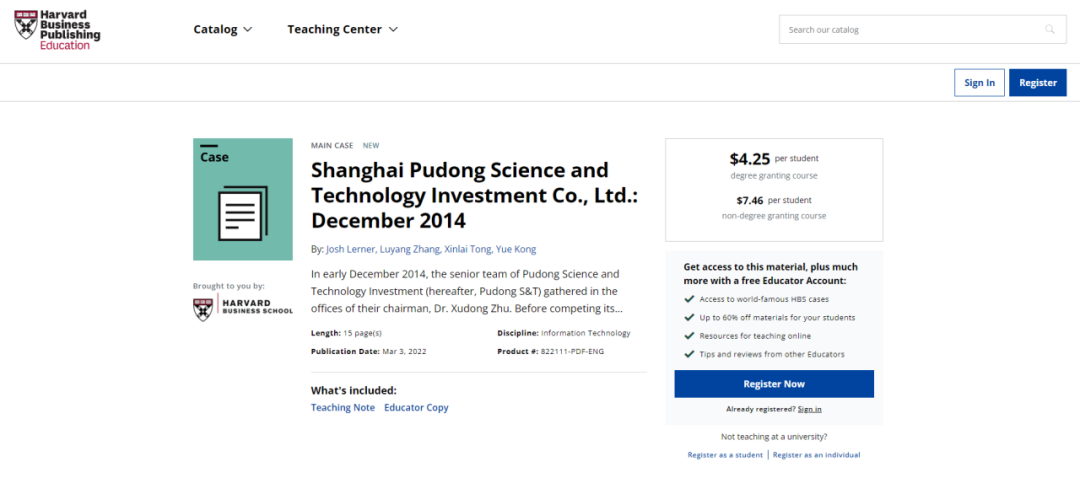Choose Register as a student link
This screenshot has width=1080, height=478.
point(725,455)
